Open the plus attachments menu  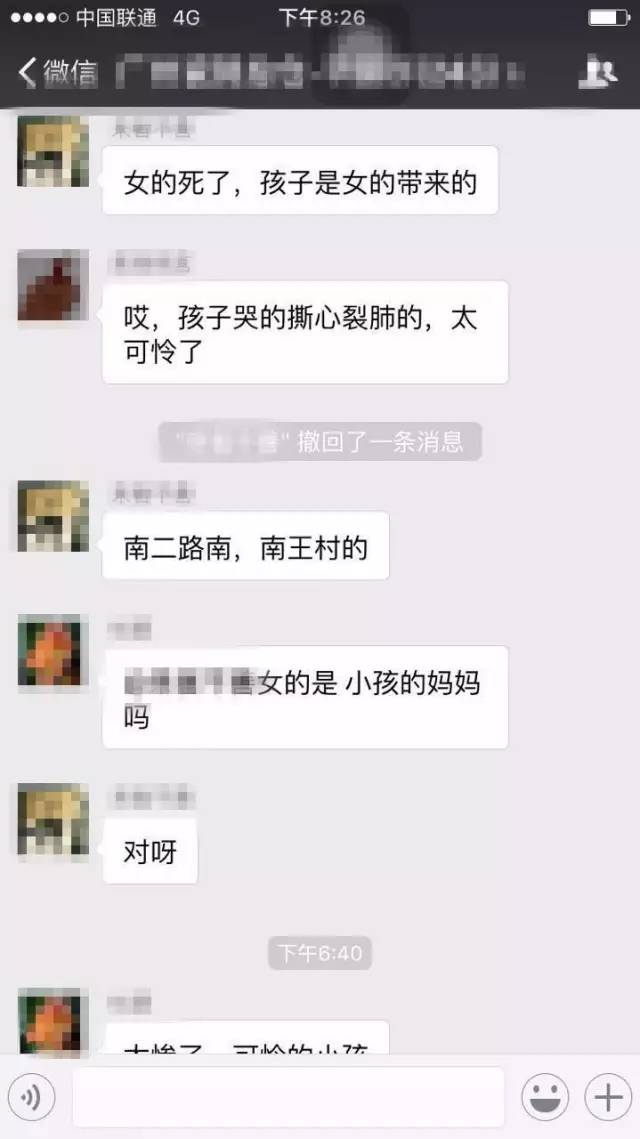pyautogui.click(x=608, y=1097)
